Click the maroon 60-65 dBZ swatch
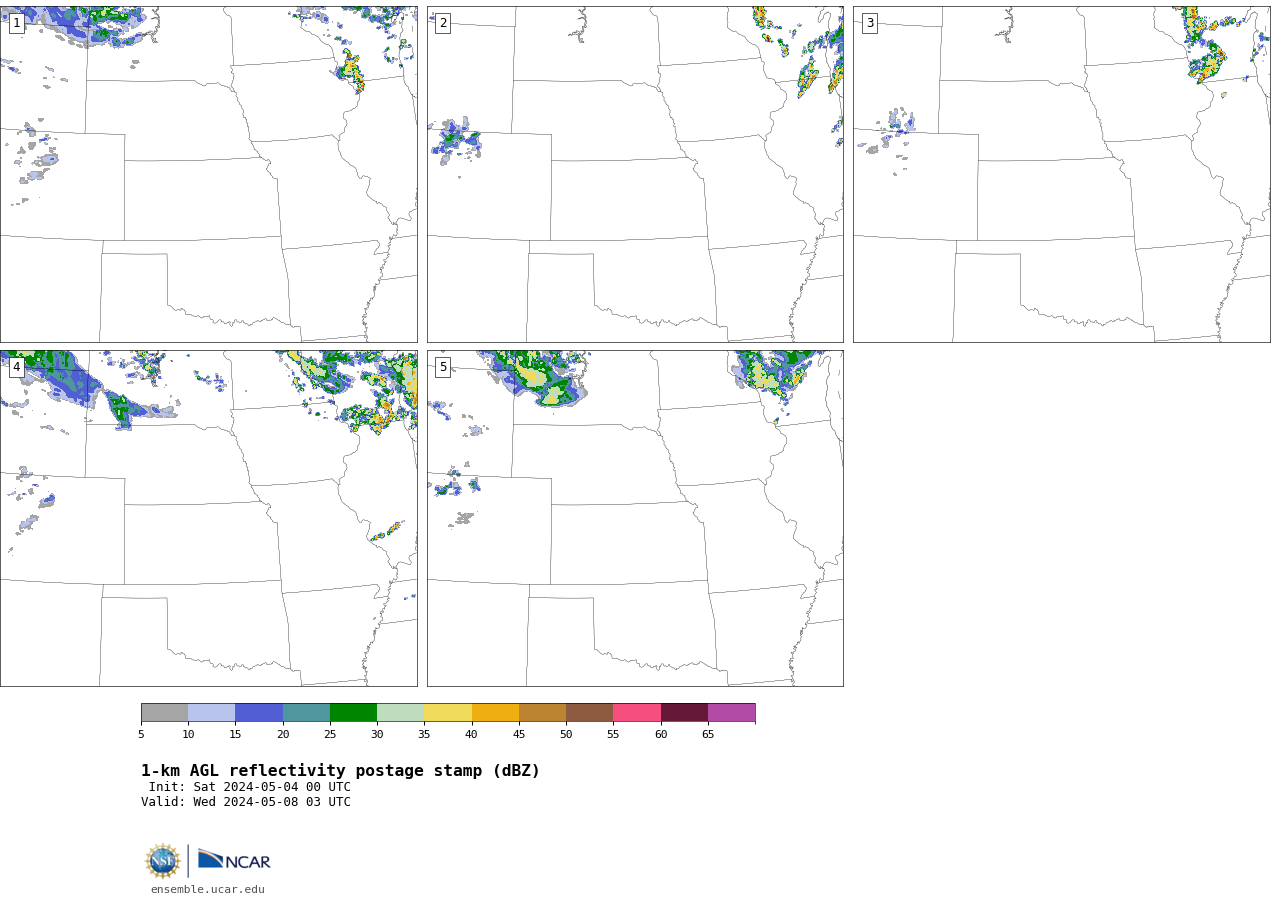 coord(684,712)
